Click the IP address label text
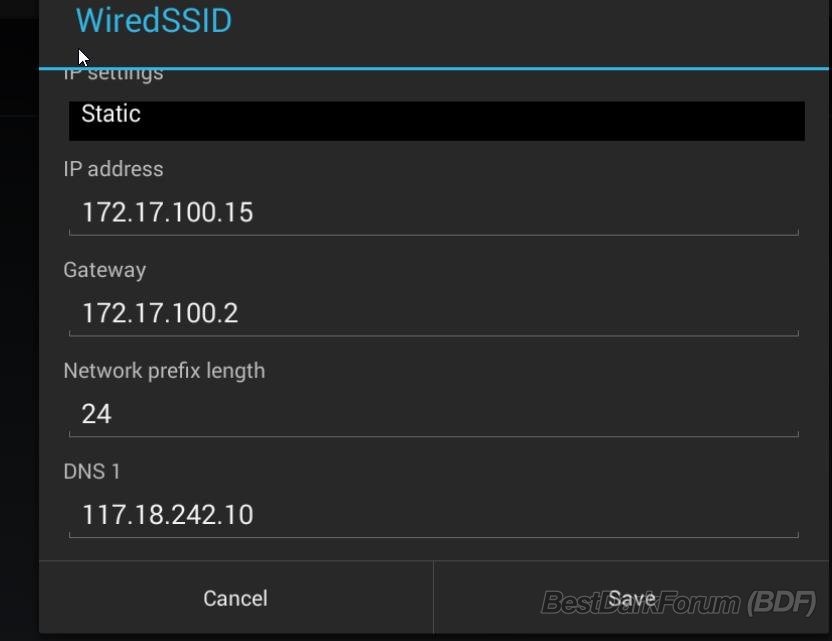Screen dimensions: 832x641 tap(113, 169)
